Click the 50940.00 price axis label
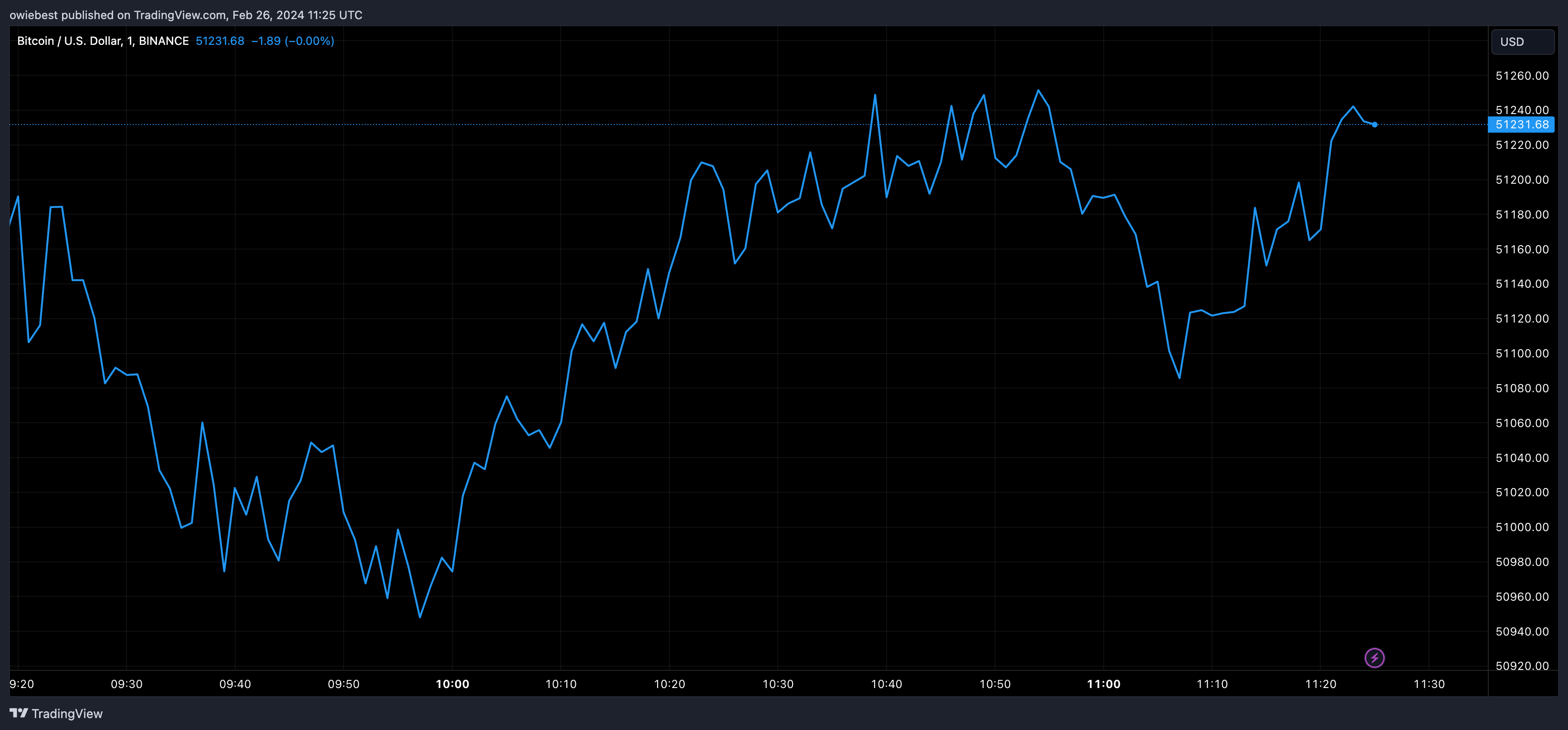The image size is (1568, 730). click(x=1522, y=631)
